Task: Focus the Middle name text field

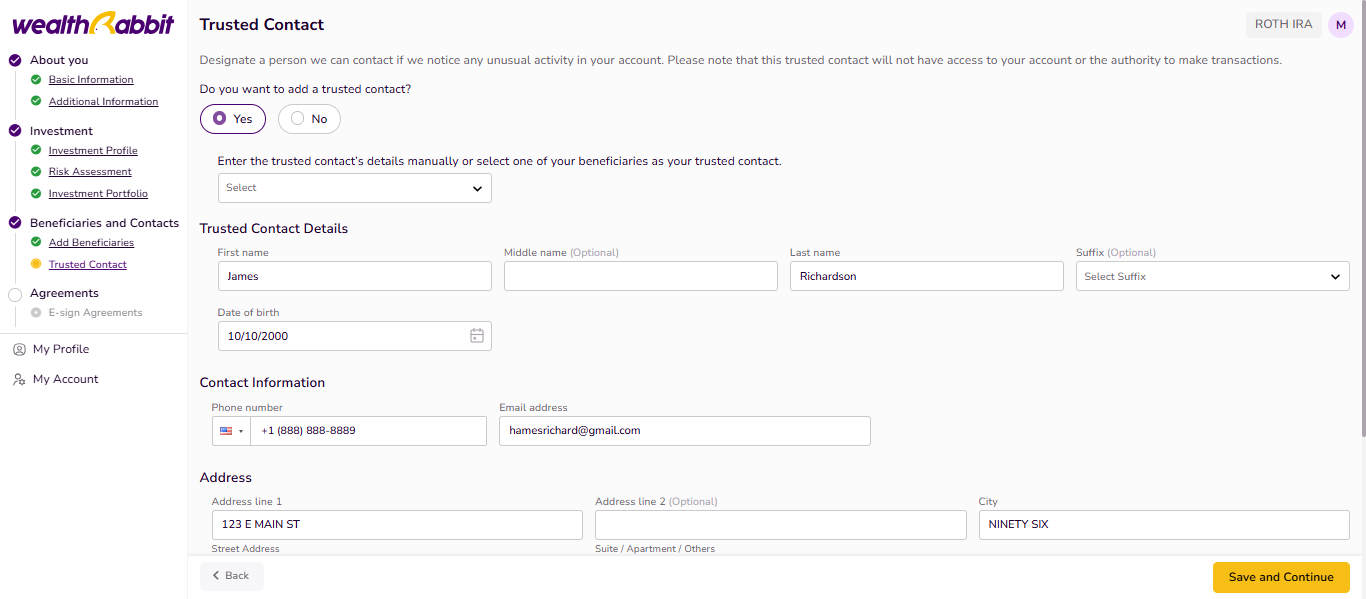Action: (640, 276)
